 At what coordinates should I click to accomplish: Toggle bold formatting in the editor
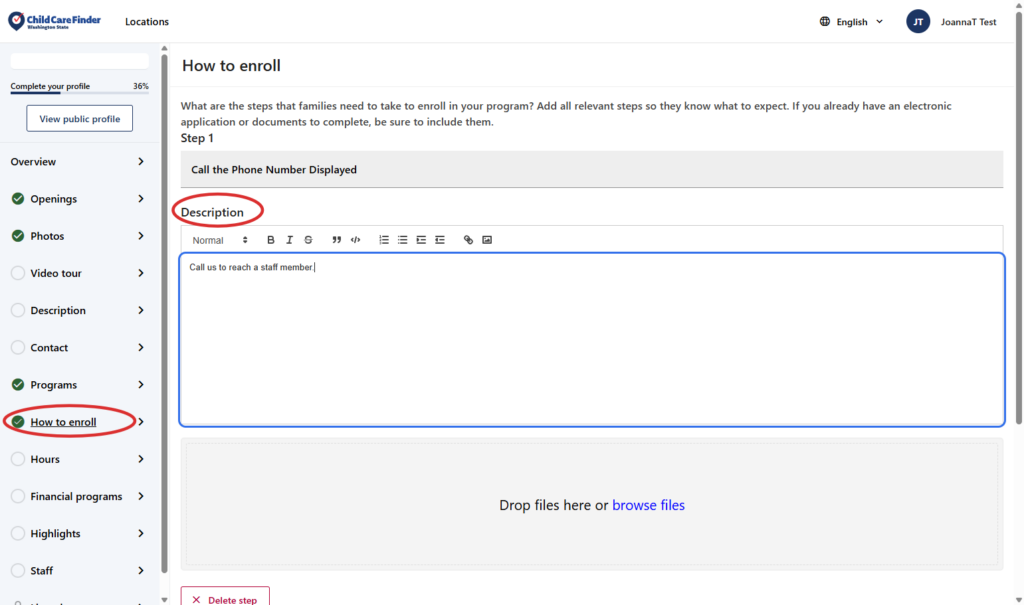click(270, 240)
